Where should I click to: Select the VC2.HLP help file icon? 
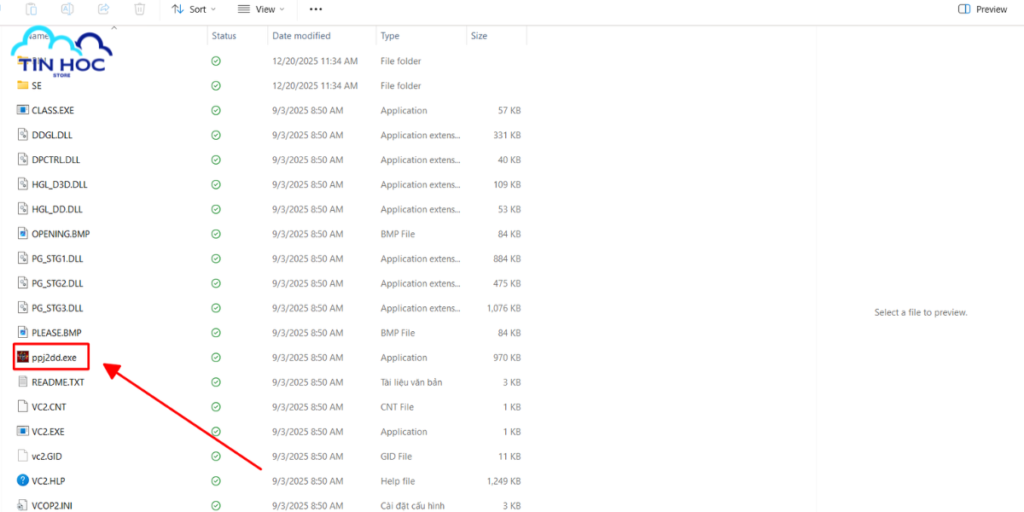[23, 480]
